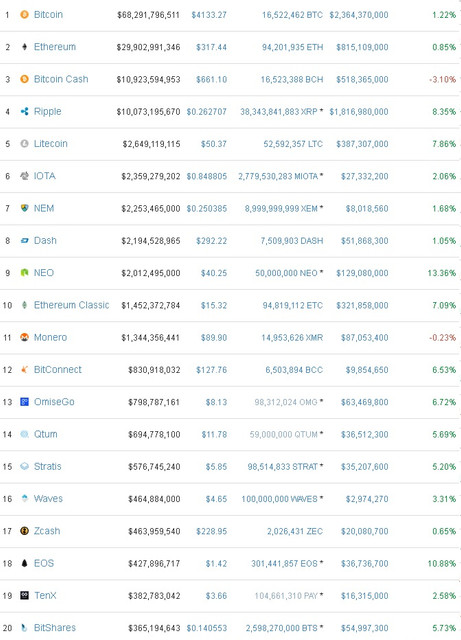
Task: Click the Qtum logo icon
Action: tap(24, 434)
